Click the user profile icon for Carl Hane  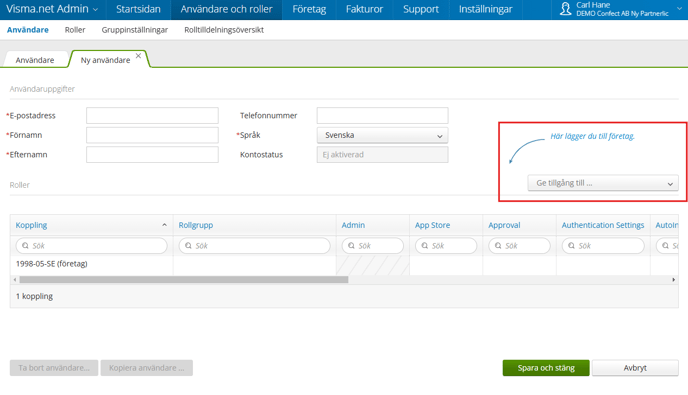tap(566, 9)
